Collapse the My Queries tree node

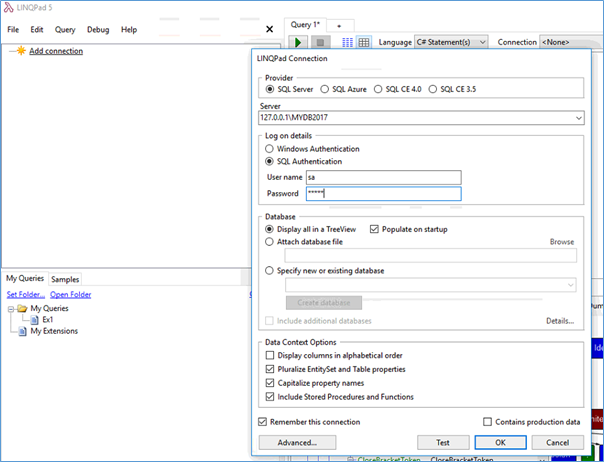(x=11, y=309)
